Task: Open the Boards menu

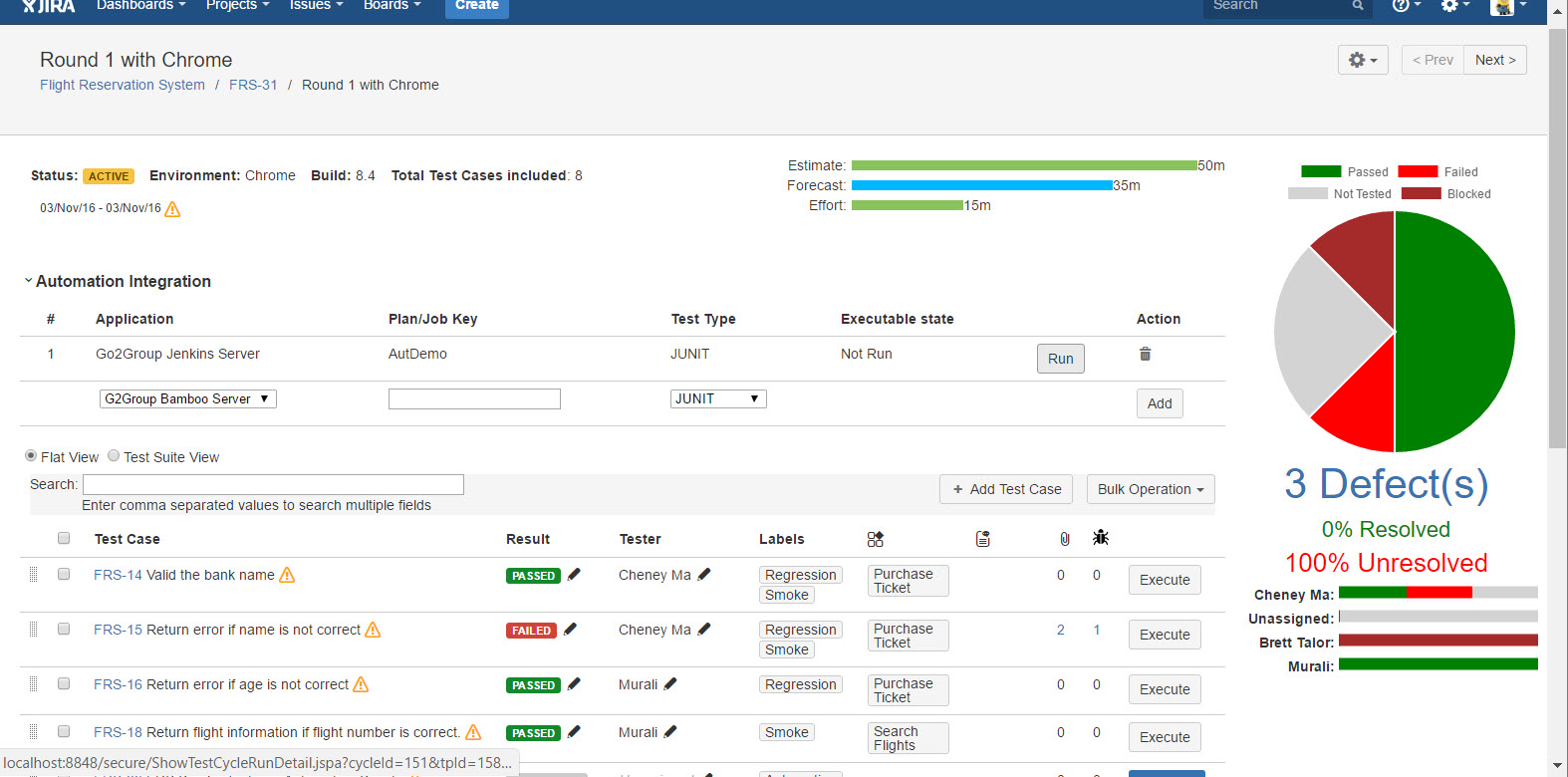Action: tap(392, 5)
